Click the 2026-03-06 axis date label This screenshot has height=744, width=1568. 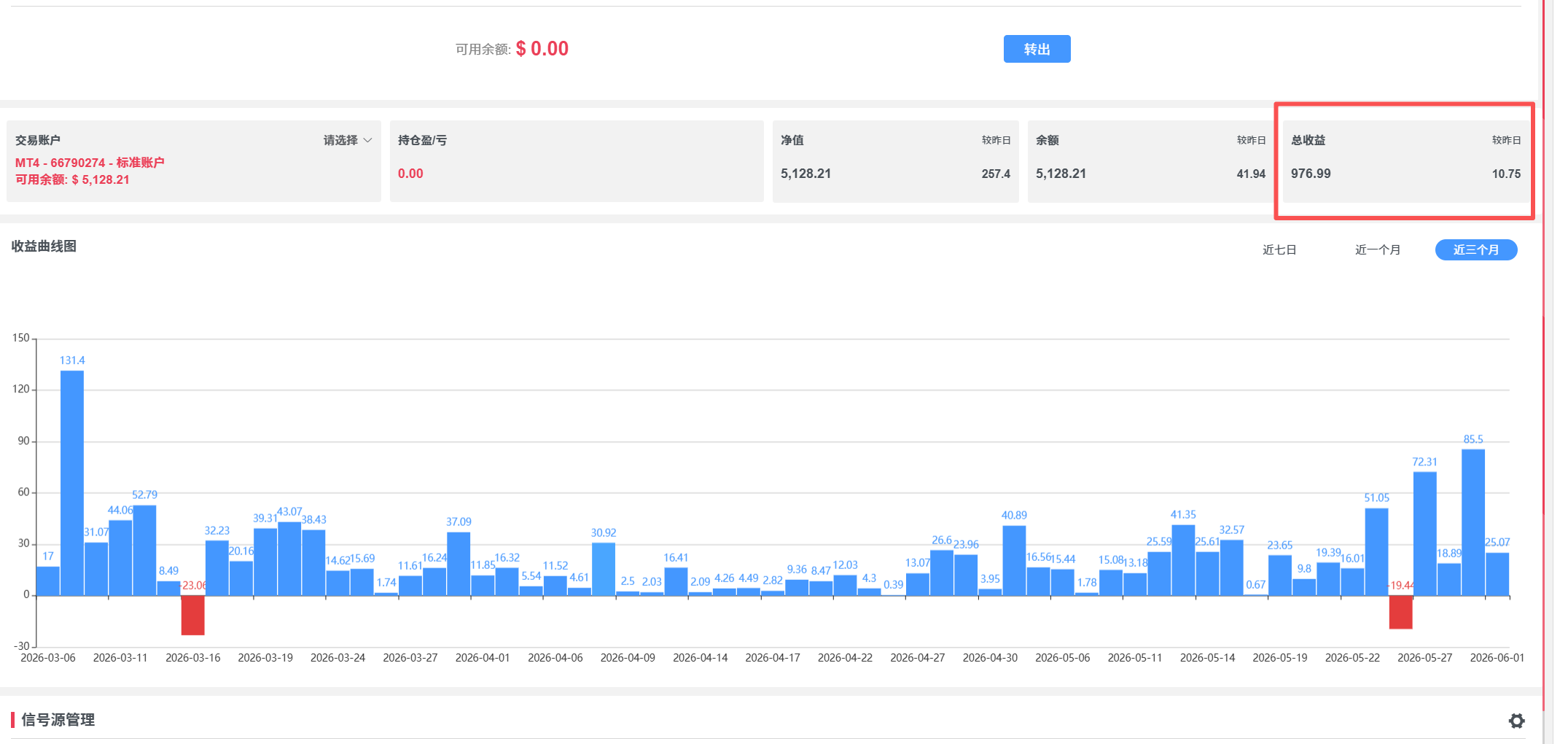[48, 658]
